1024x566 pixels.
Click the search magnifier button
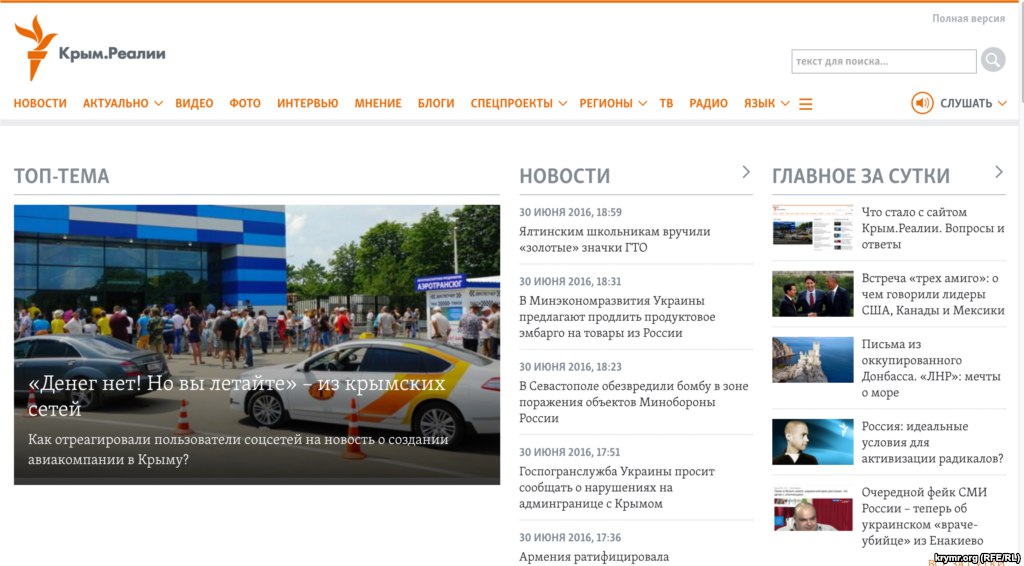993,61
